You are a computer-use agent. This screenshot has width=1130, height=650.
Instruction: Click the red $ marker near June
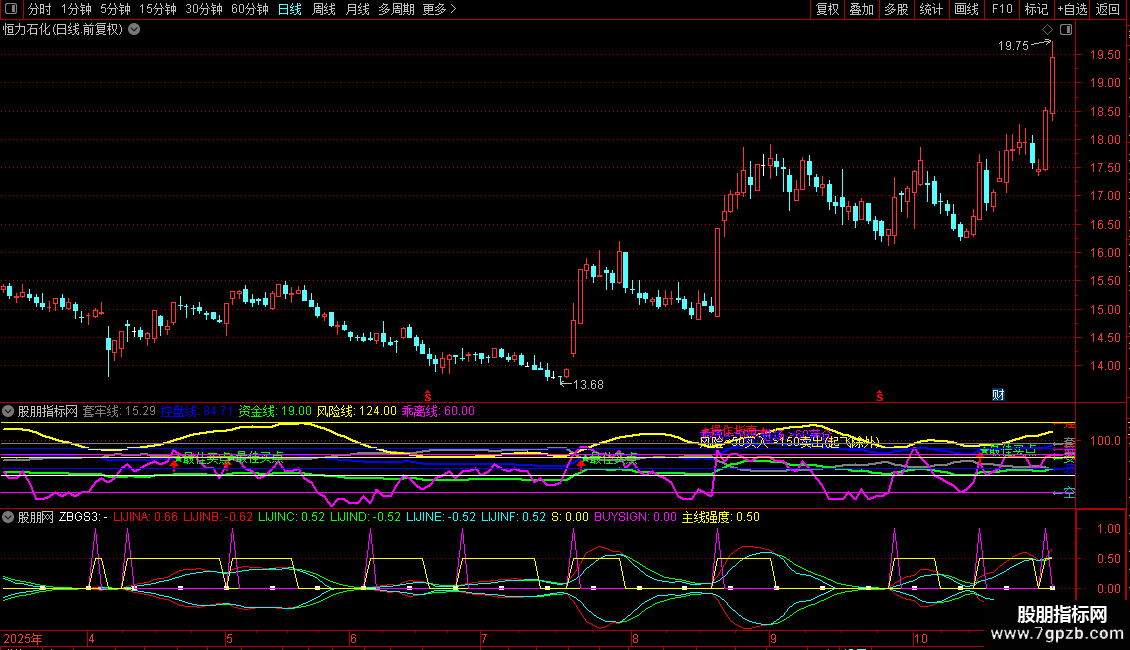point(428,396)
